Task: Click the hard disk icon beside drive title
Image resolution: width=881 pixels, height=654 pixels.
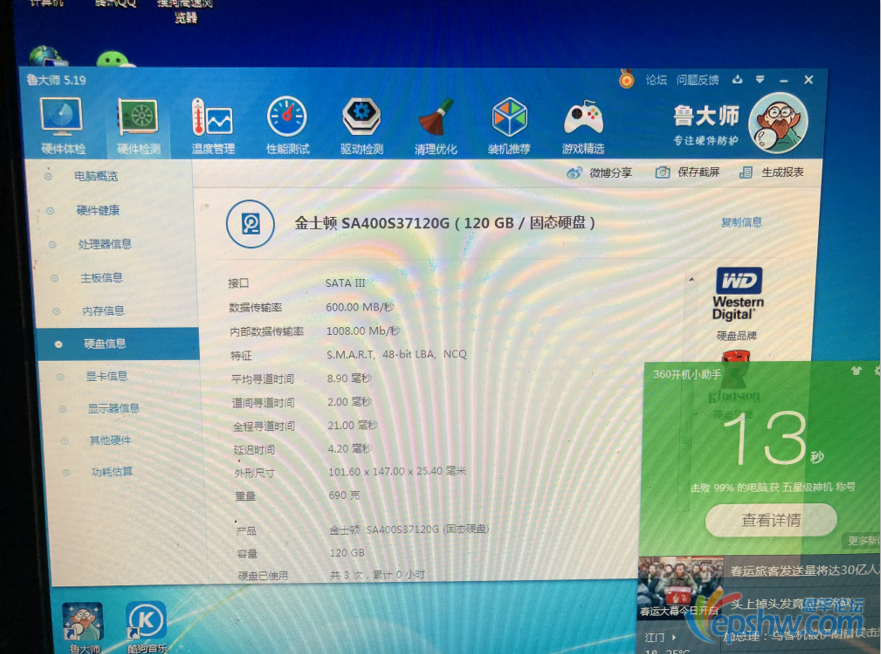Action: click(x=250, y=224)
